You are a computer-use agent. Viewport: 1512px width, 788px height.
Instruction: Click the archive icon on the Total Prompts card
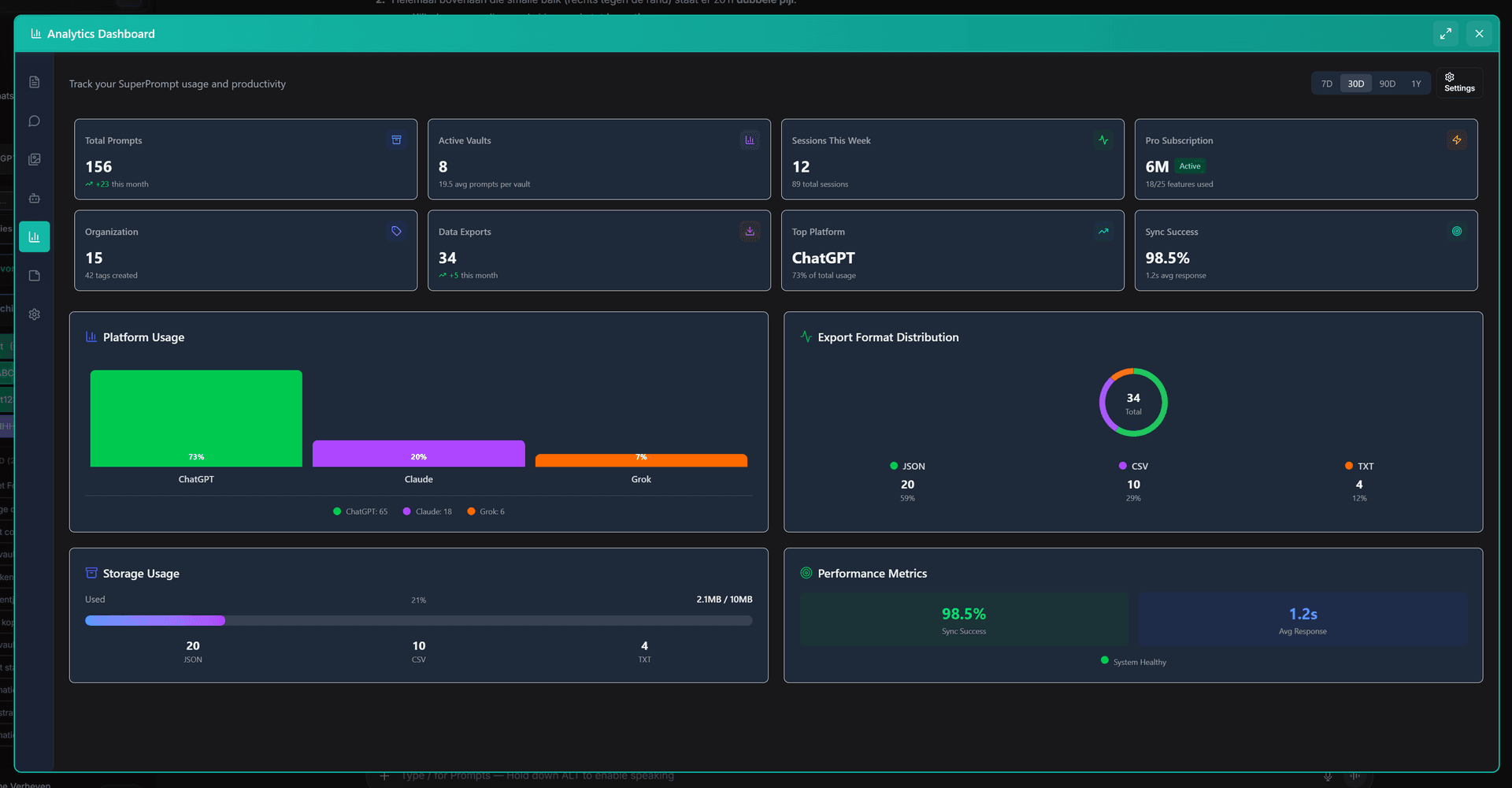point(396,139)
